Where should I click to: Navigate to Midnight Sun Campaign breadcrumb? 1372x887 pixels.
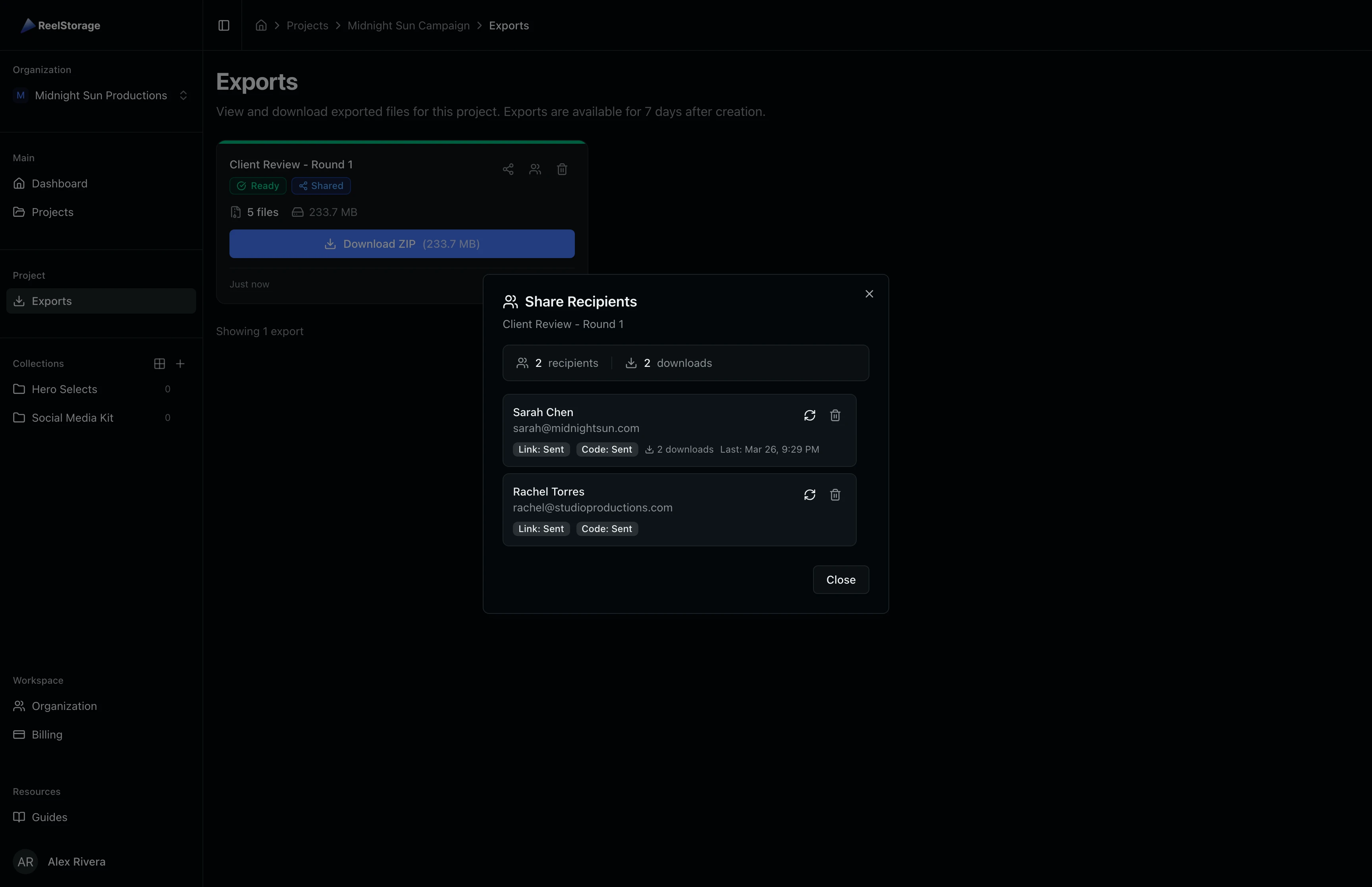tap(408, 25)
